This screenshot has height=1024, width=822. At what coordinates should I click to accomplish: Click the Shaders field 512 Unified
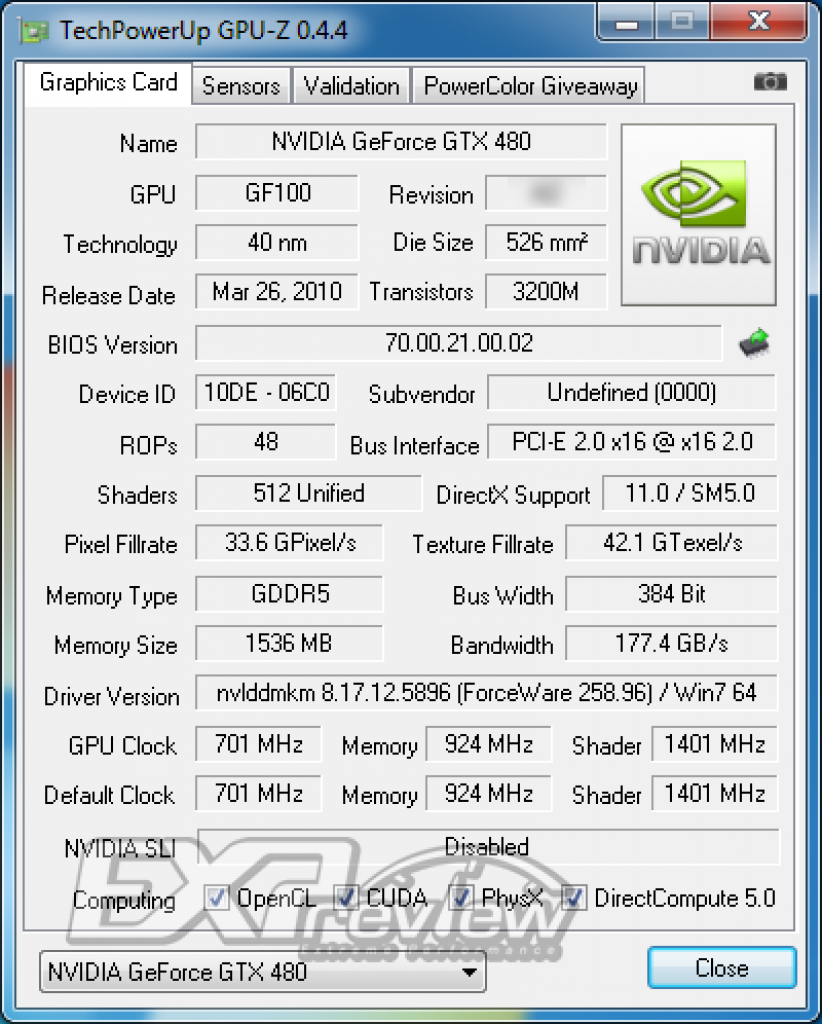coord(309,493)
